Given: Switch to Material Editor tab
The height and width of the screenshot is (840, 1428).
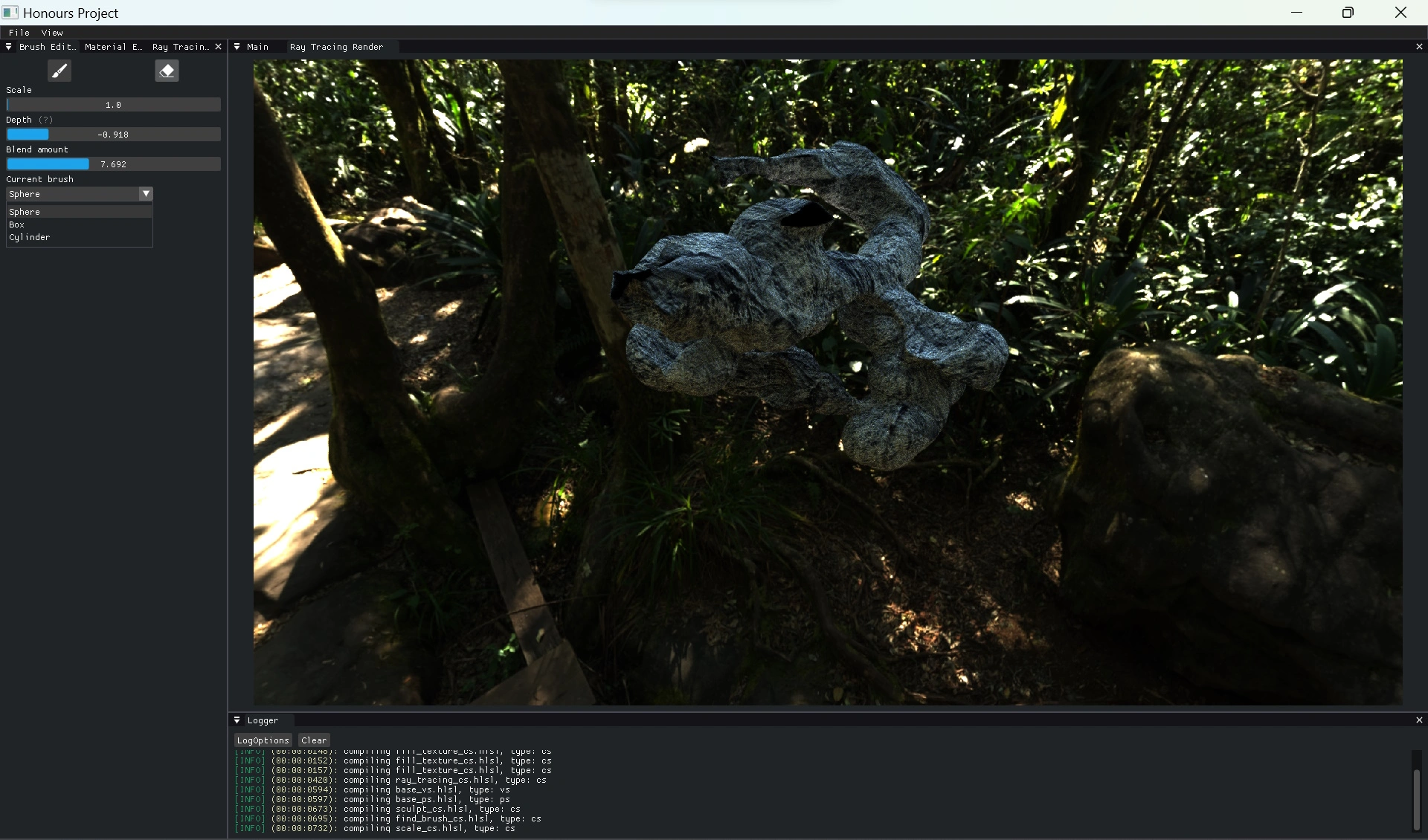Looking at the screenshot, I should (113, 47).
